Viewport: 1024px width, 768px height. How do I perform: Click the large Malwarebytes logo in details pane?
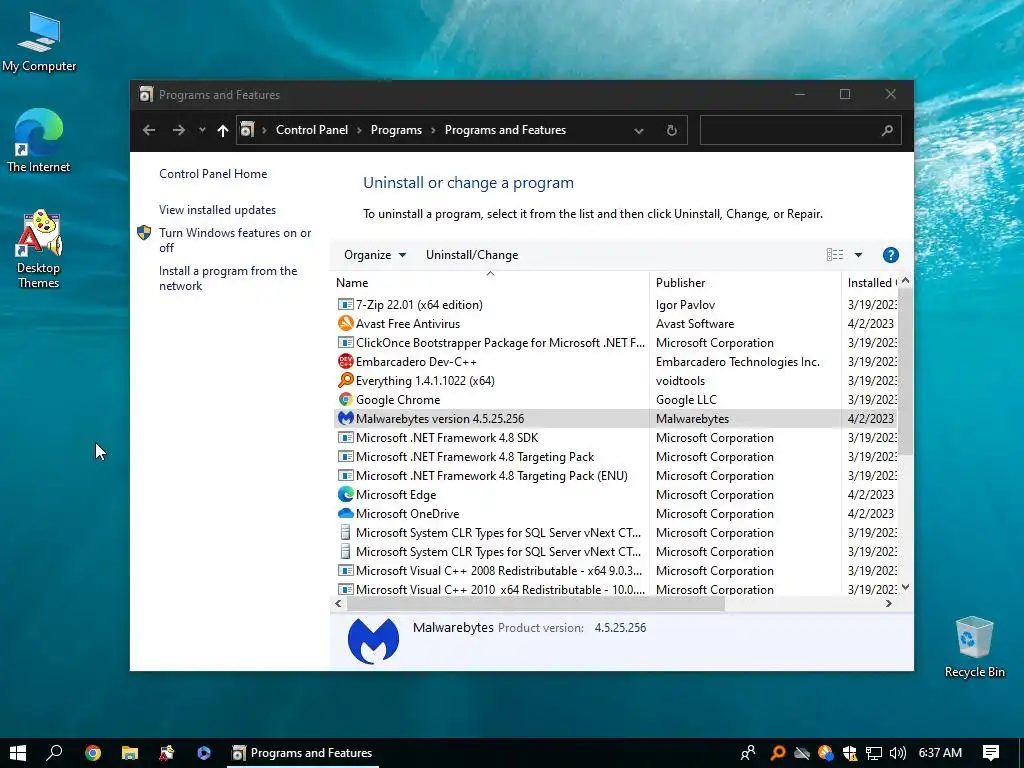point(373,641)
